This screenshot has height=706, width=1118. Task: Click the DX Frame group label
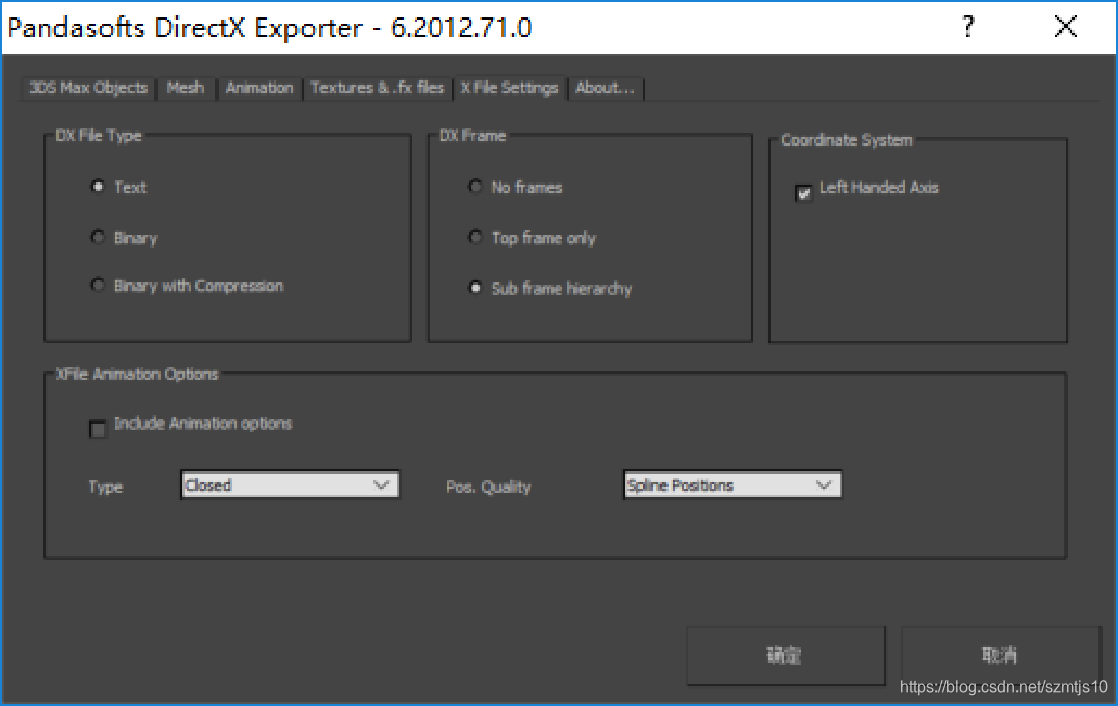[473, 135]
